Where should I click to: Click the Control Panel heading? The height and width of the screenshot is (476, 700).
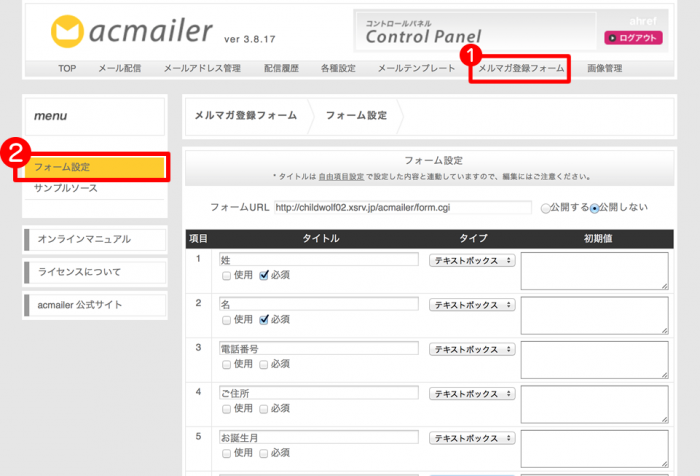(x=423, y=36)
